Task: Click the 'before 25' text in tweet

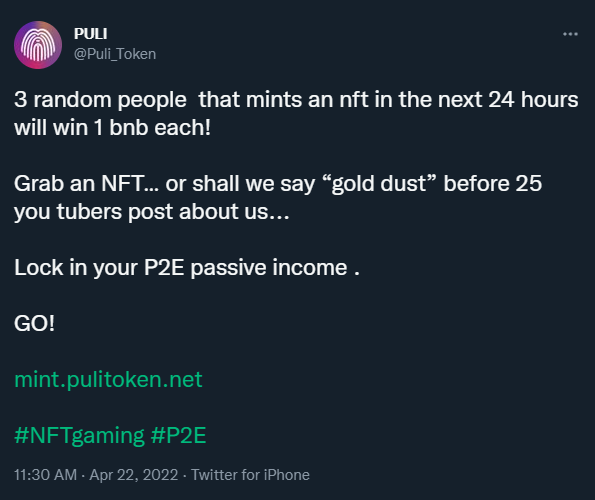Action: pos(493,184)
